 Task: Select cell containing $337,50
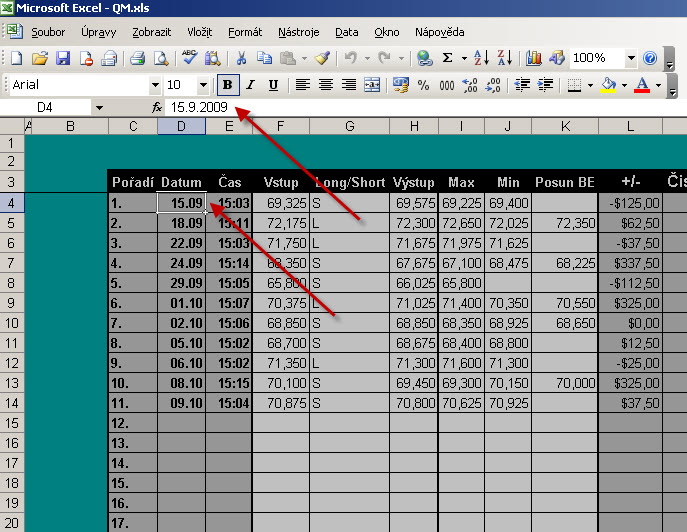630,263
